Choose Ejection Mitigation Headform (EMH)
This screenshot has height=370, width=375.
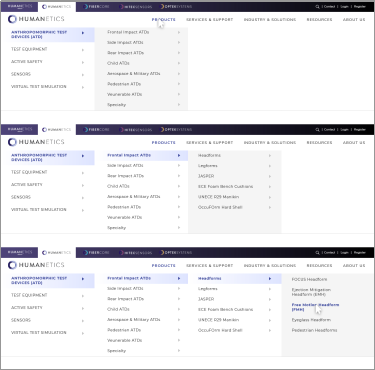pyautogui.click(x=311, y=292)
